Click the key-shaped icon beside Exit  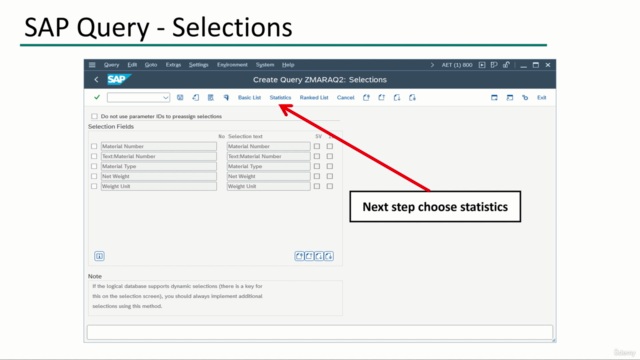tap(525, 98)
